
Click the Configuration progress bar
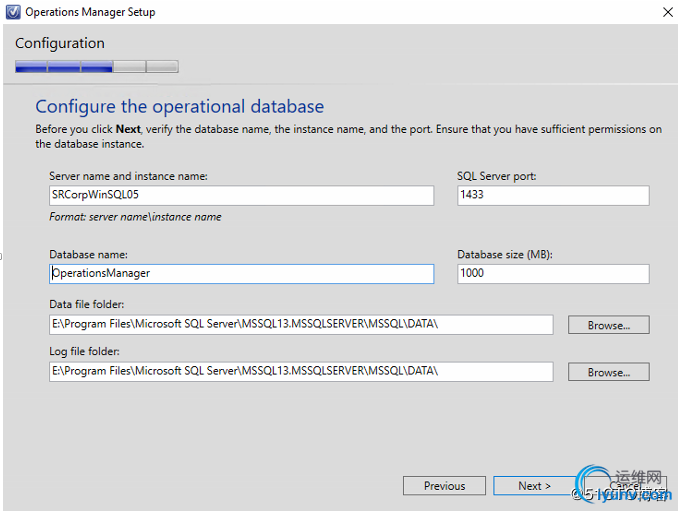97,67
